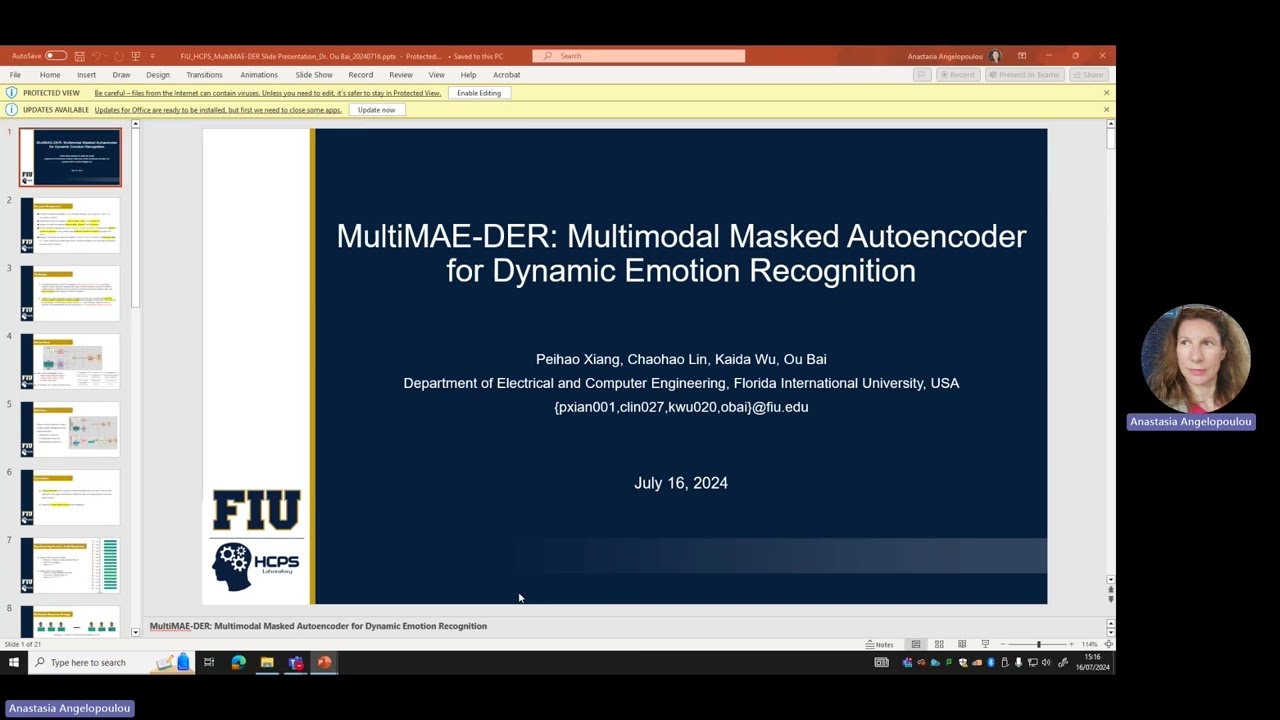
Task: Click the zoom out minus button
Action: [1002, 644]
